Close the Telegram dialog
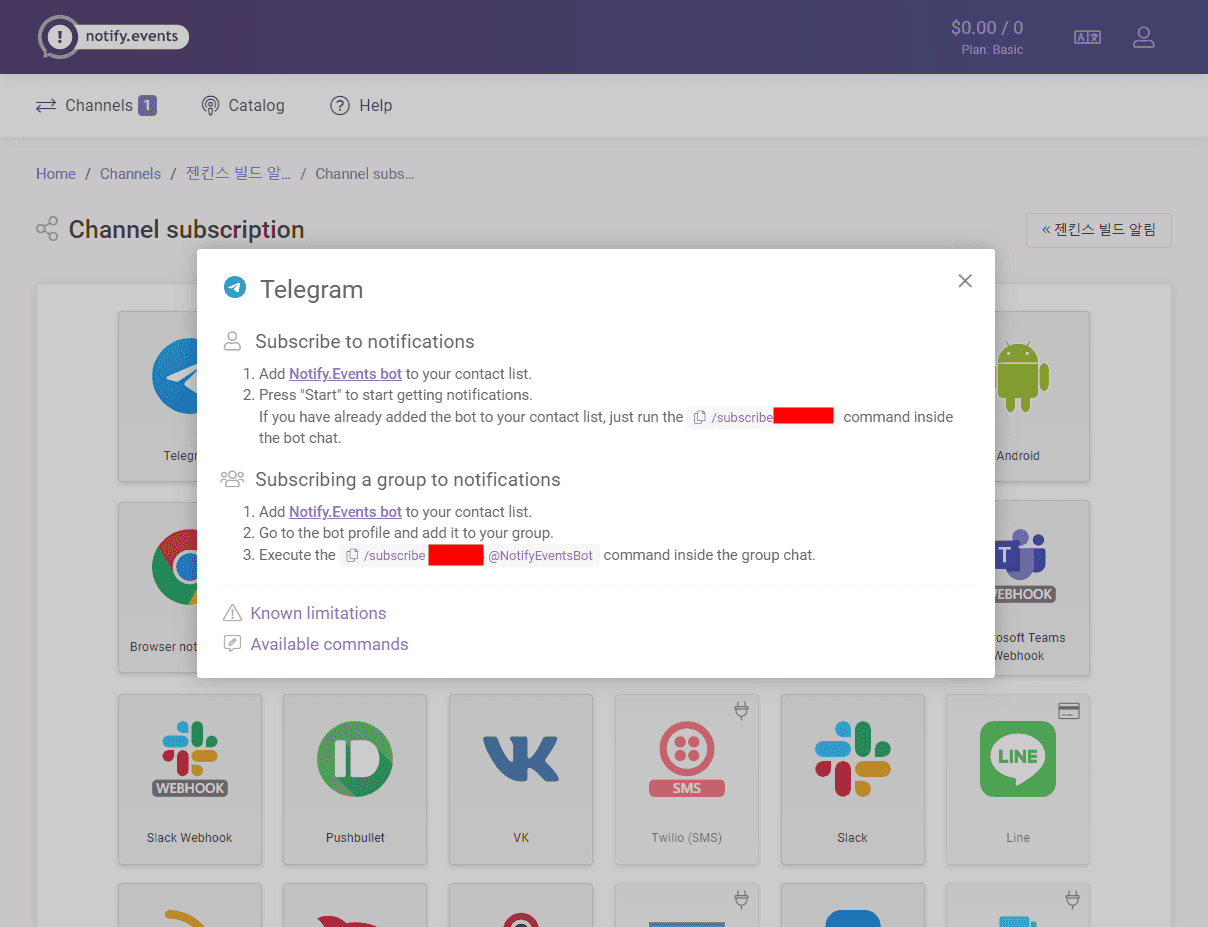 [965, 281]
